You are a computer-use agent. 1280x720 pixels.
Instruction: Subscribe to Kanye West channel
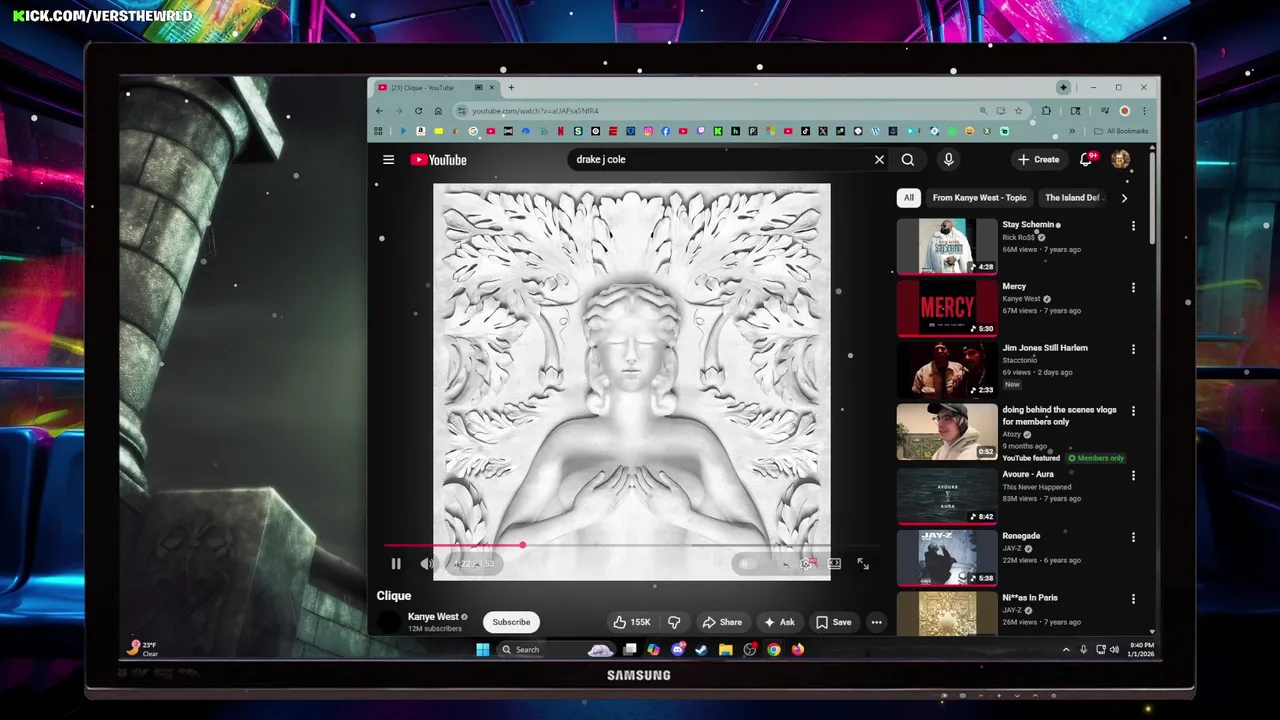[x=511, y=622]
